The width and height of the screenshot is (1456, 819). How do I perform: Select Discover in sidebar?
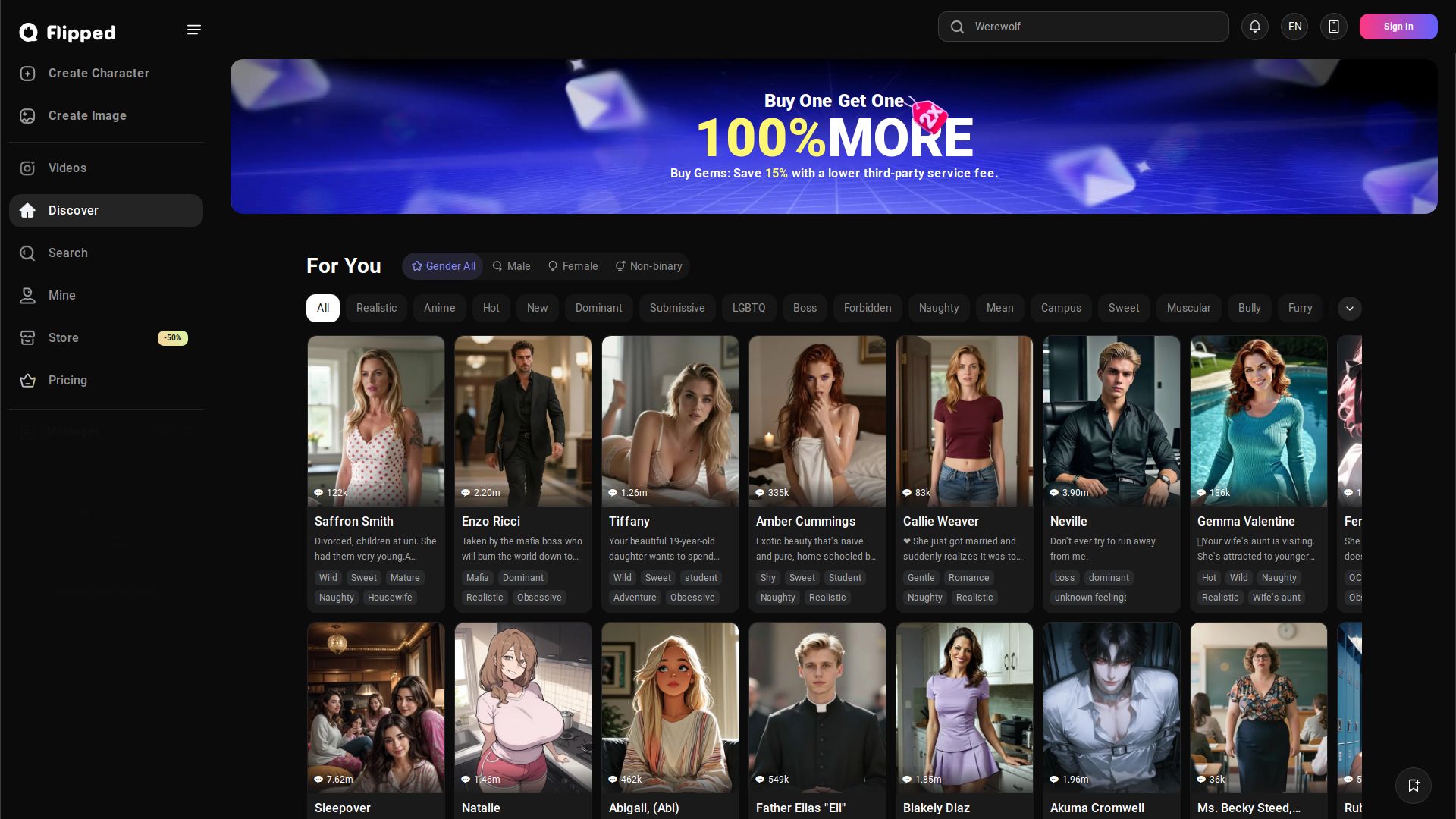pos(106,210)
